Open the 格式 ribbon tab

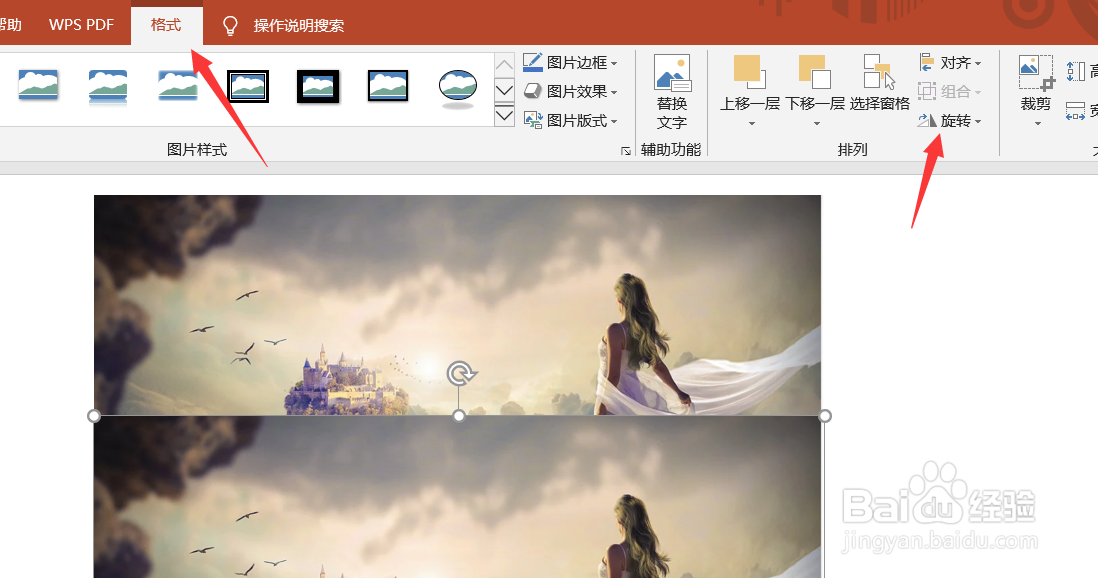pos(166,25)
